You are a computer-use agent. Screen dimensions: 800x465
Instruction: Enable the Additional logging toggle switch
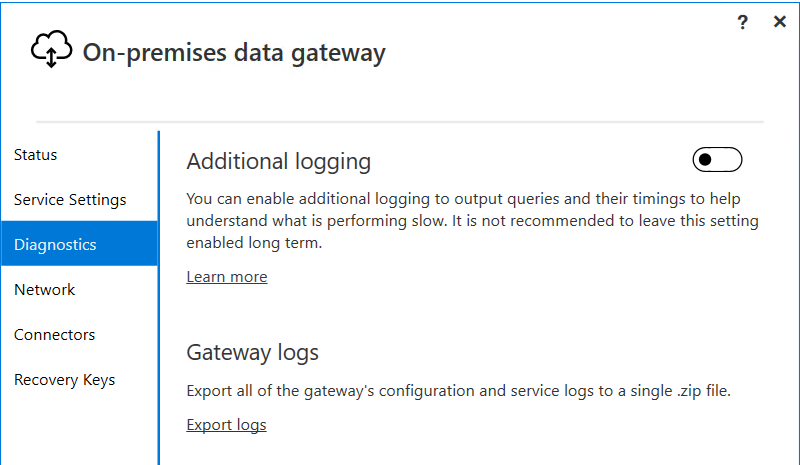pos(717,160)
